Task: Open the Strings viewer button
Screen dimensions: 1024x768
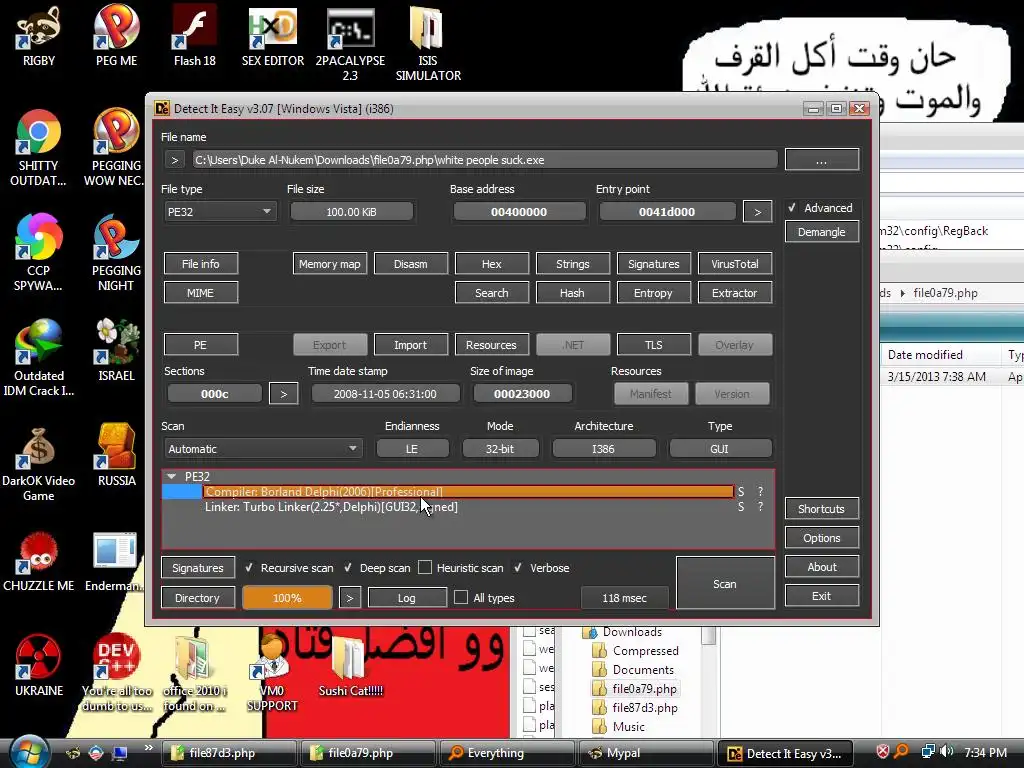Action: (573, 264)
